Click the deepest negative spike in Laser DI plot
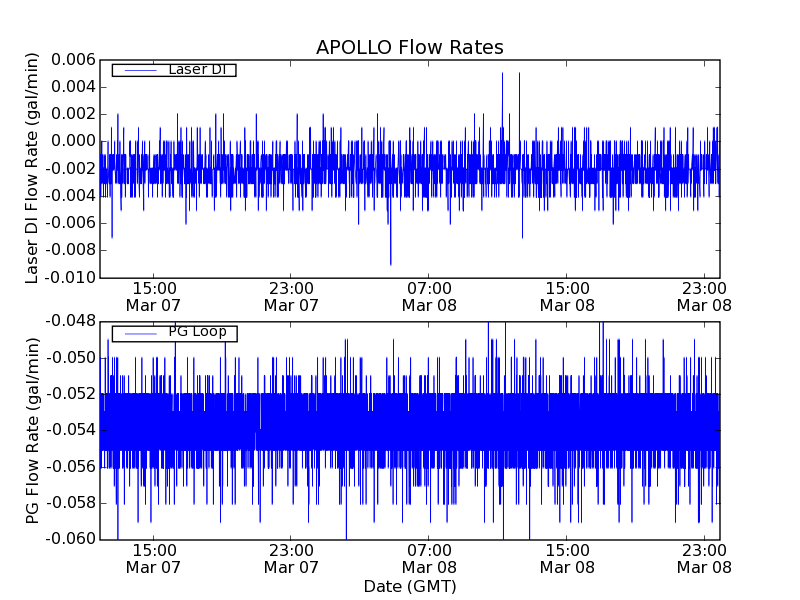This screenshot has width=800, height=600. [x=390, y=262]
